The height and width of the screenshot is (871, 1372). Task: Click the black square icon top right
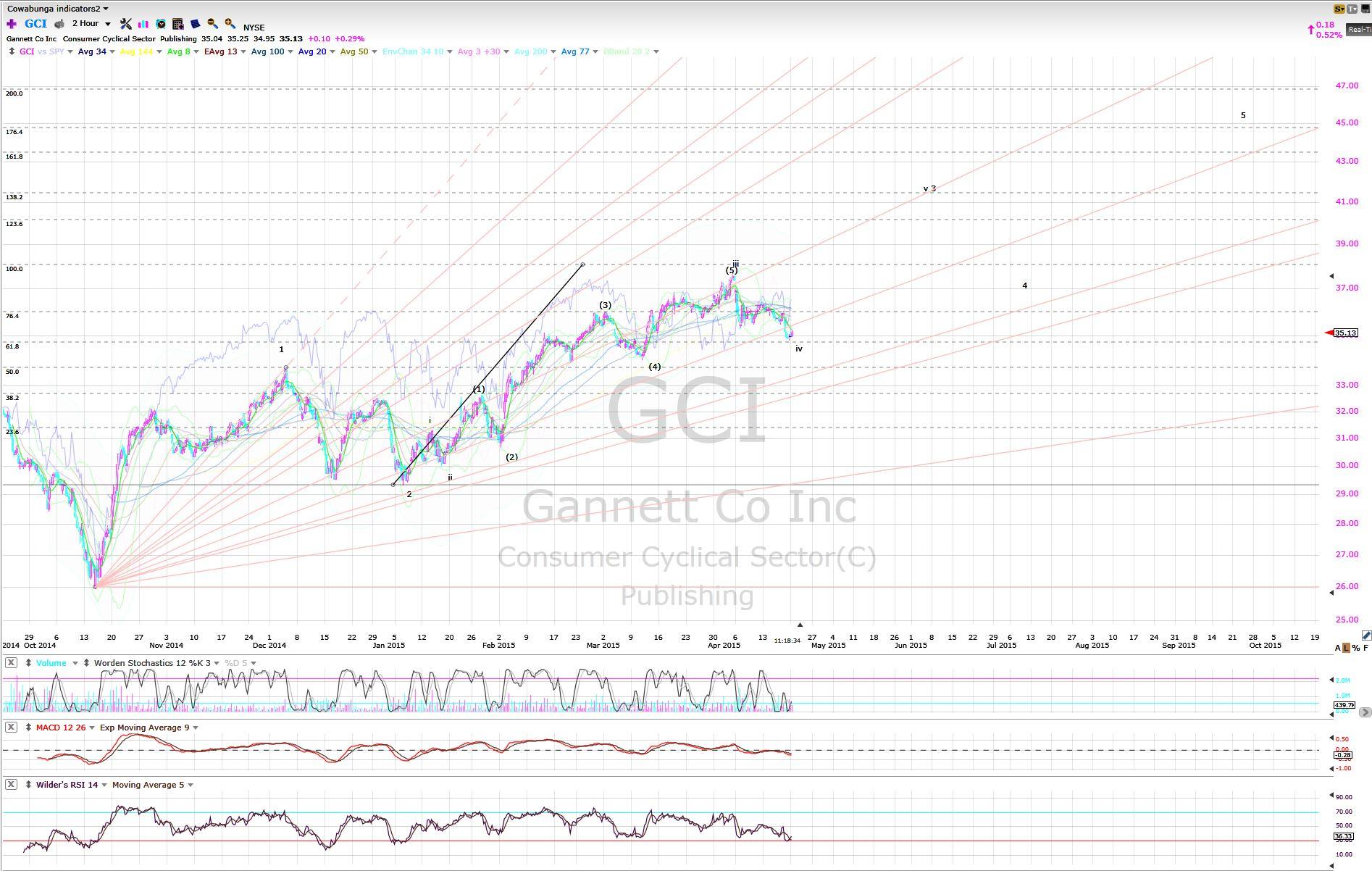[1365, 9]
